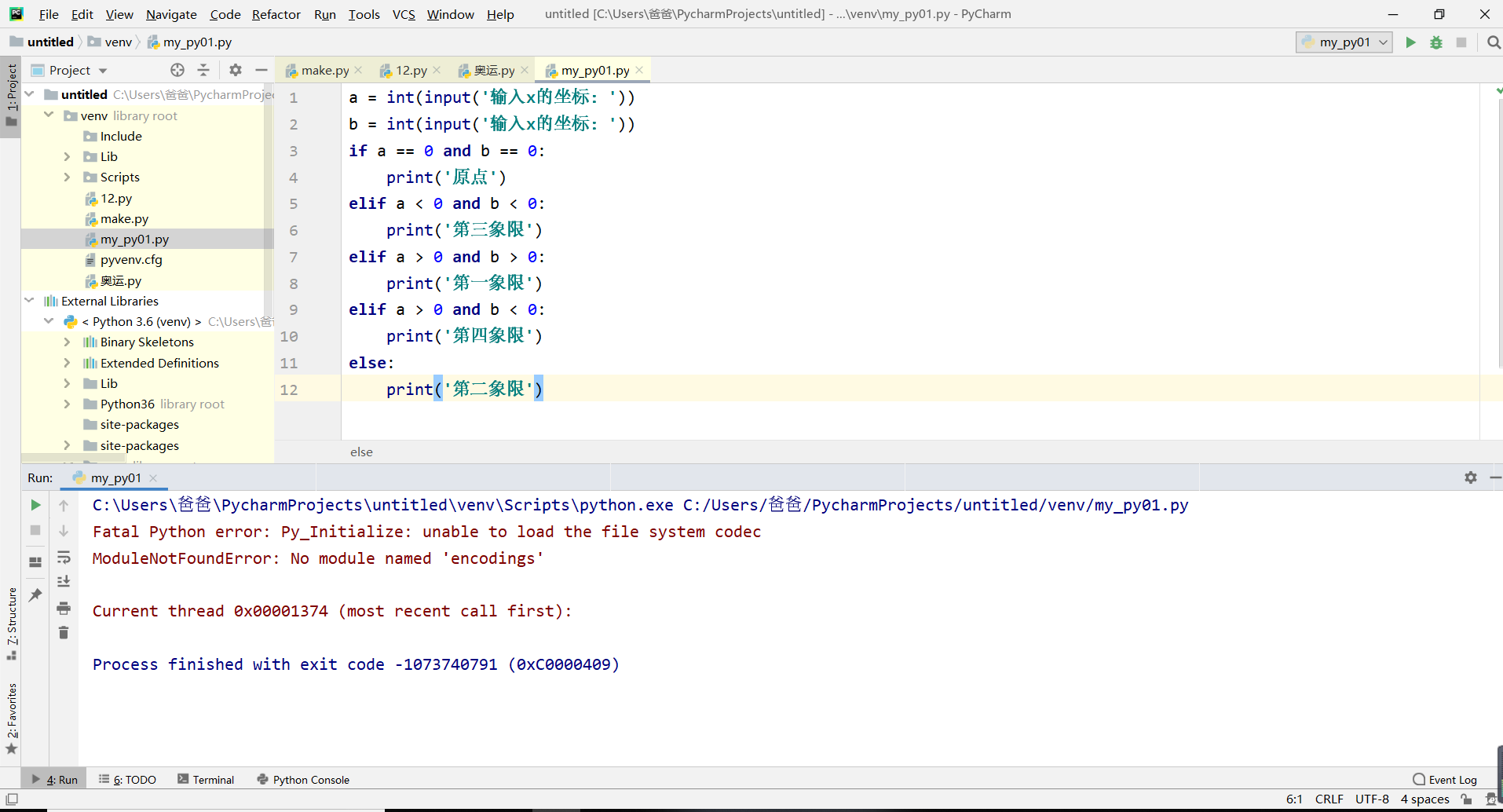1503x812 pixels.
Task: Close the 12.py editor tab
Action: tap(437, 70)
